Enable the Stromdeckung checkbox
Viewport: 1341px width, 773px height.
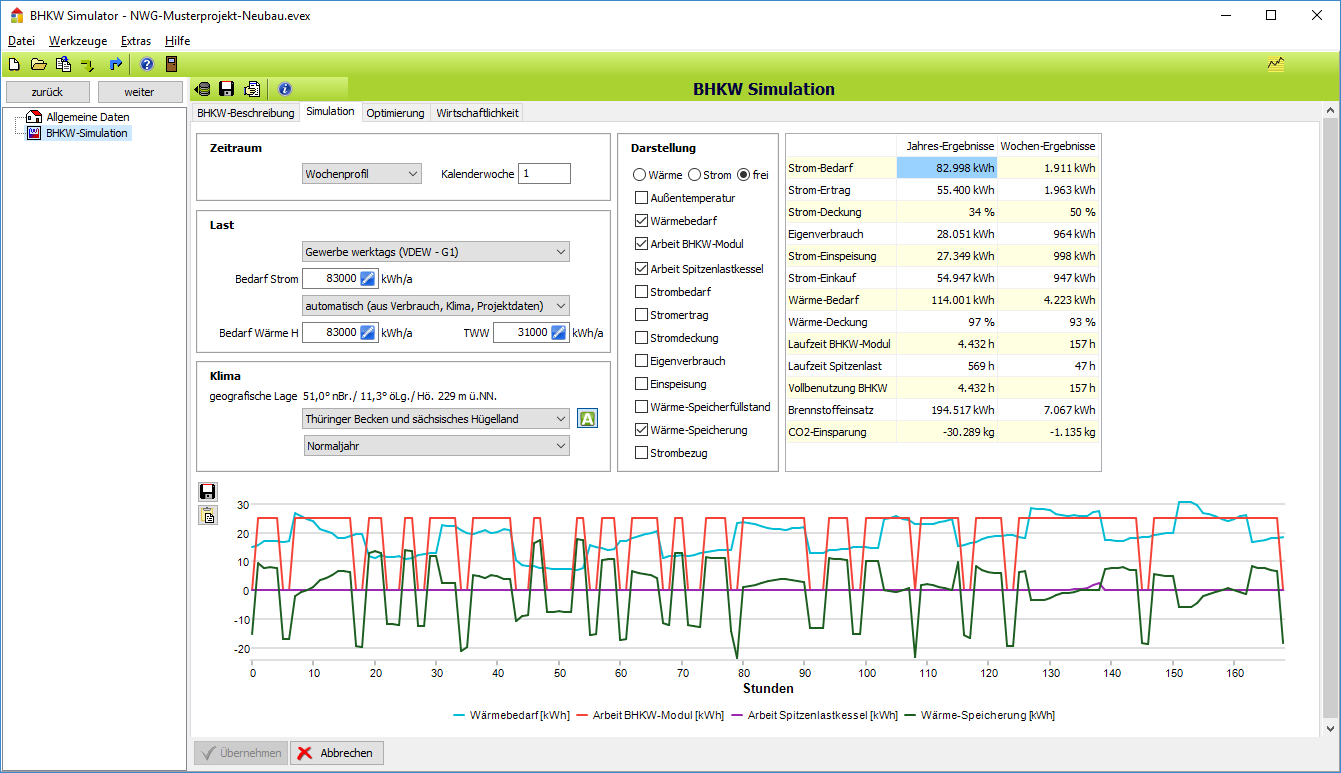[x=641, y=338]
